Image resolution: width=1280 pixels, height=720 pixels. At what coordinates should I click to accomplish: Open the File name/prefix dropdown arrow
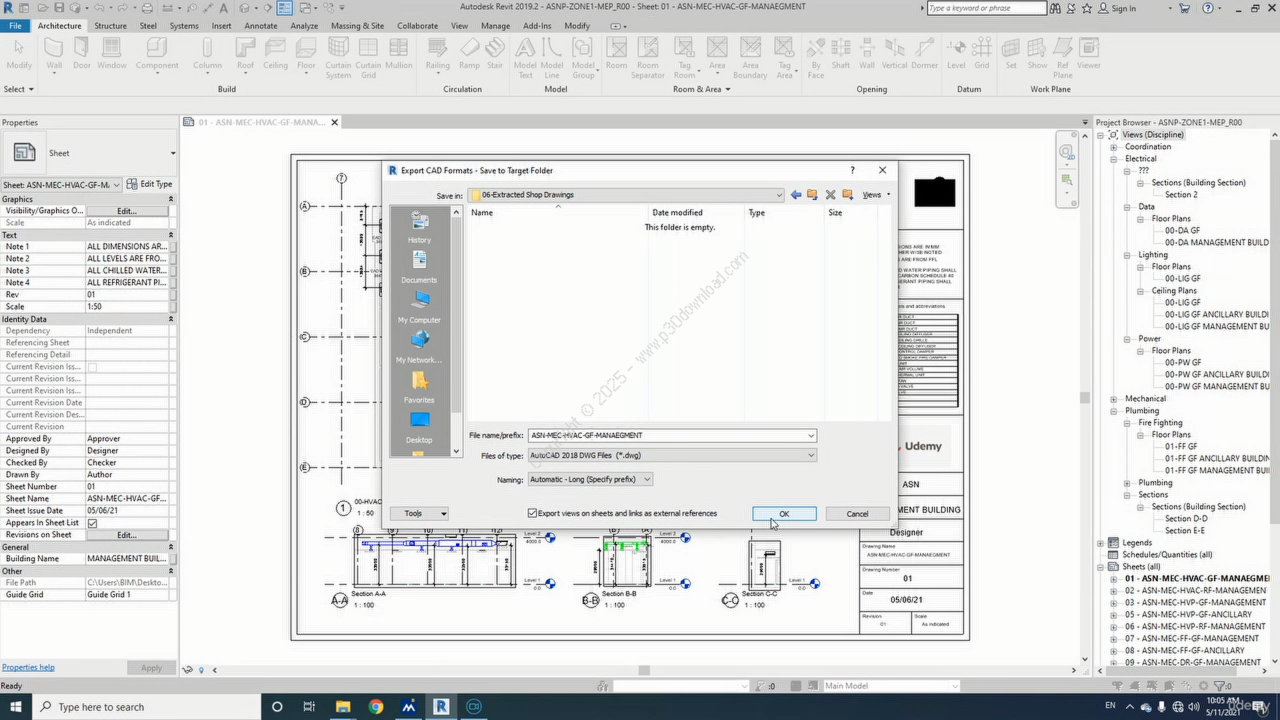(x=811, y=435)
